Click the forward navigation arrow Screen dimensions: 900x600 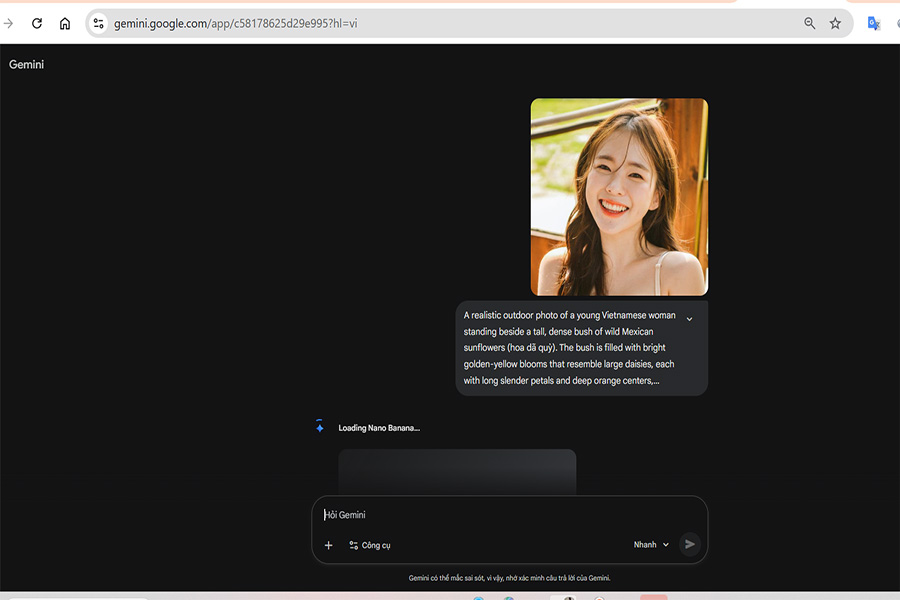coord(9,23)
